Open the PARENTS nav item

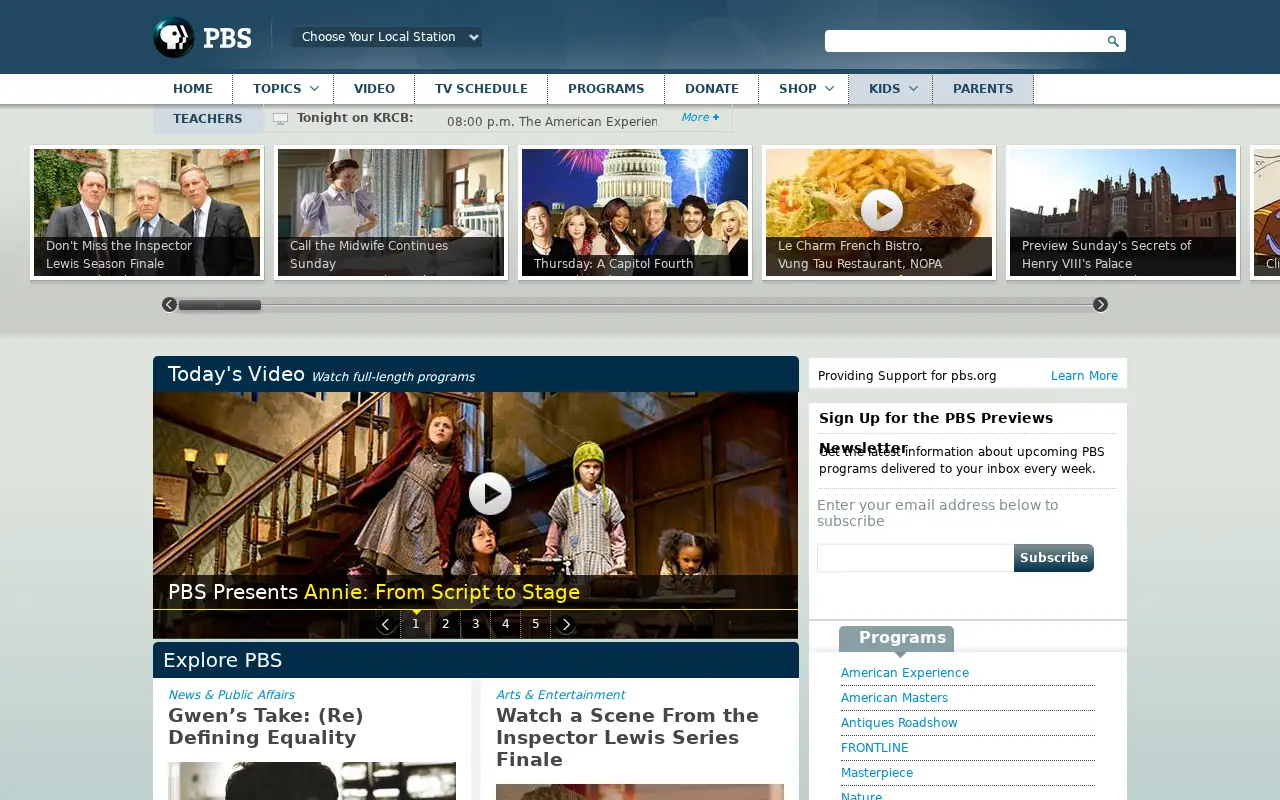coord(983,89)
